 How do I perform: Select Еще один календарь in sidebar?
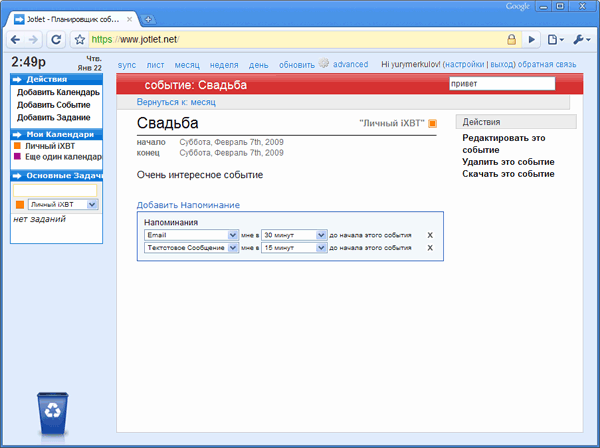pyautogui.click(x=64, y=156)
